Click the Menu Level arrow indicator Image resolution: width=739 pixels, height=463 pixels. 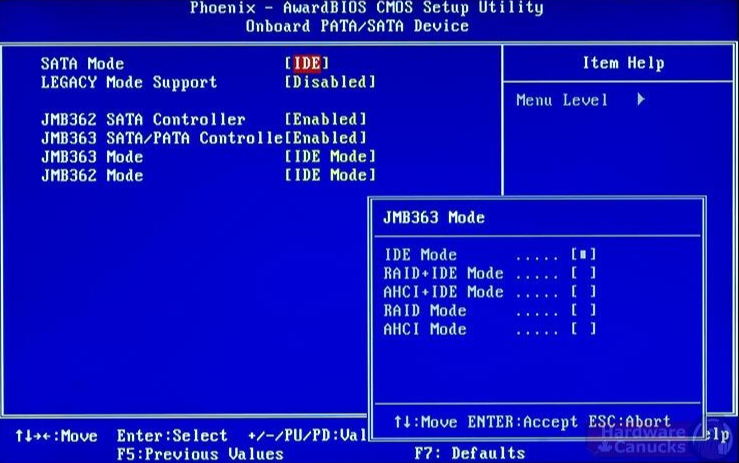pos(641,99)
